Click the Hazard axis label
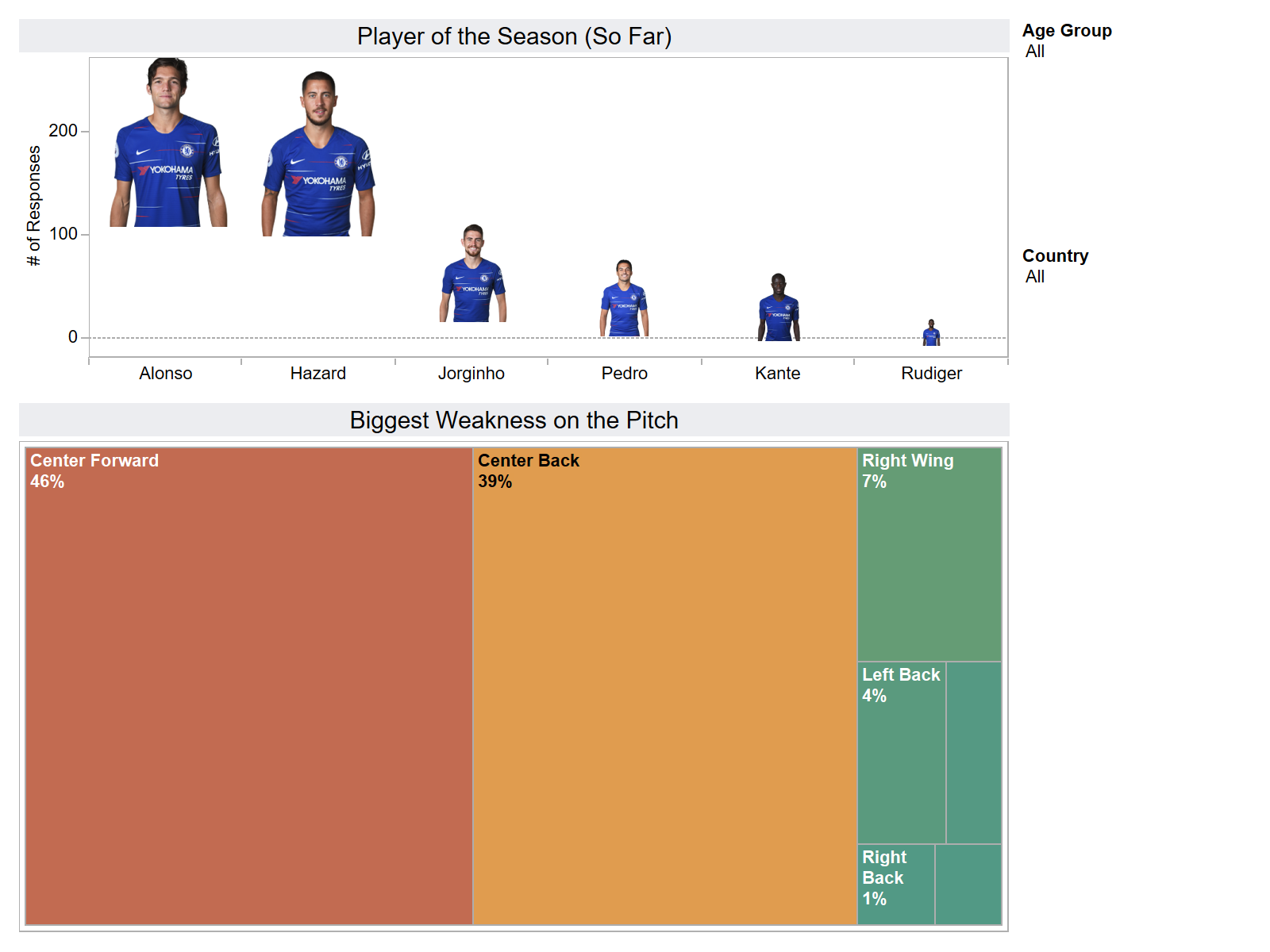The height and width of the screenshot is (952, 1270). point(317,374)
